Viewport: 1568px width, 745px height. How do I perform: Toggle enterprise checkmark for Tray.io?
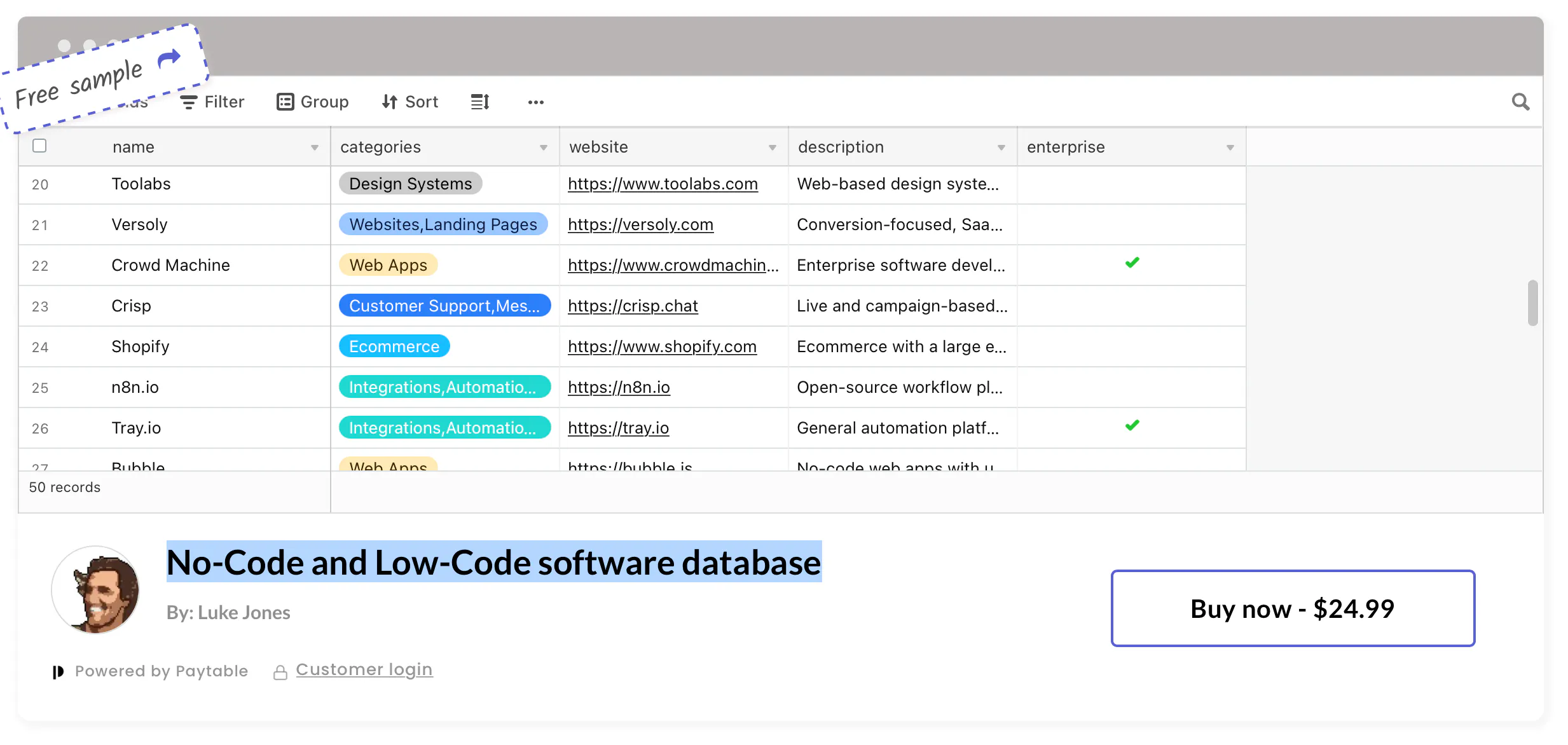1132,425
